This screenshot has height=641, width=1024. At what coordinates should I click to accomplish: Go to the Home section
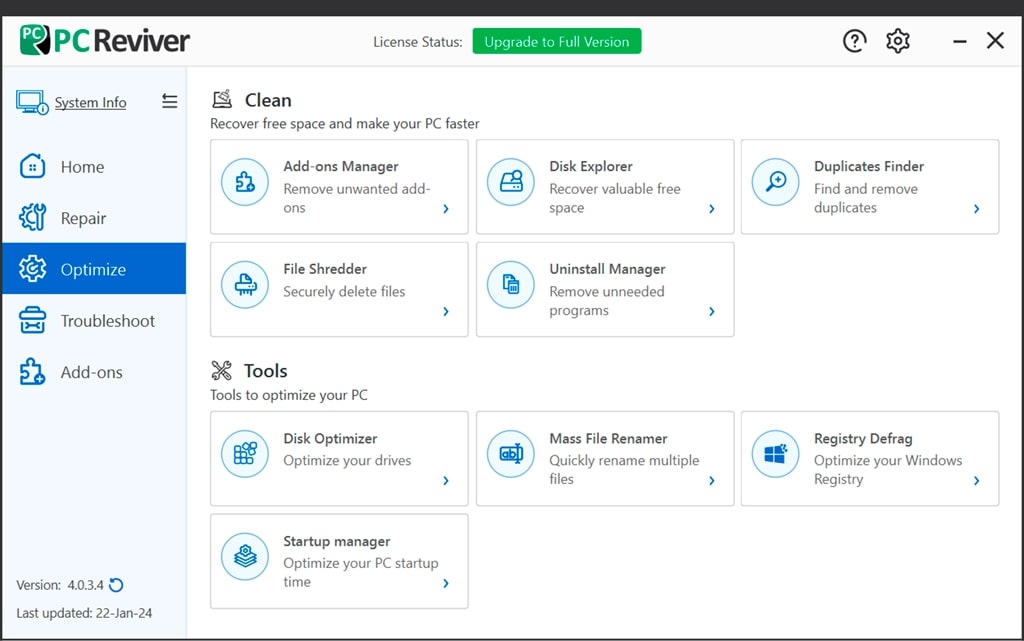coord(82,167)
